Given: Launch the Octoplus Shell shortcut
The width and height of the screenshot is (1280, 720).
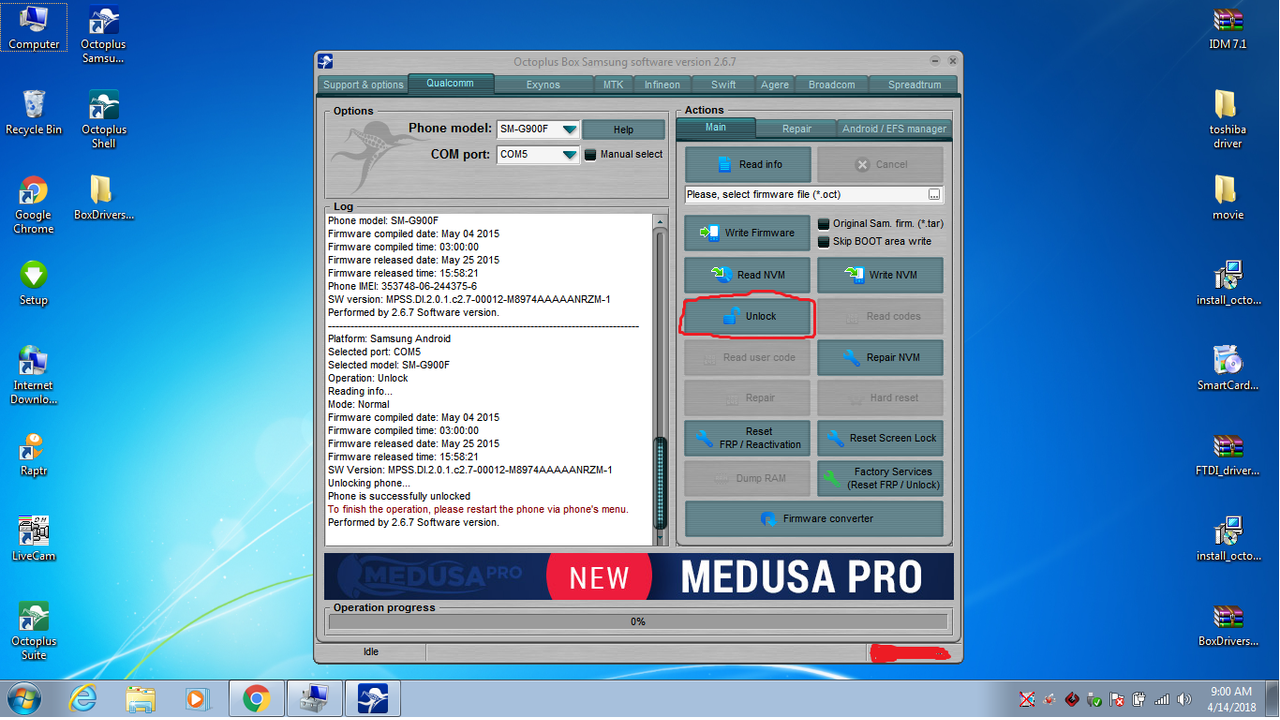Looking at the screenshot, I should pos(104,120).
